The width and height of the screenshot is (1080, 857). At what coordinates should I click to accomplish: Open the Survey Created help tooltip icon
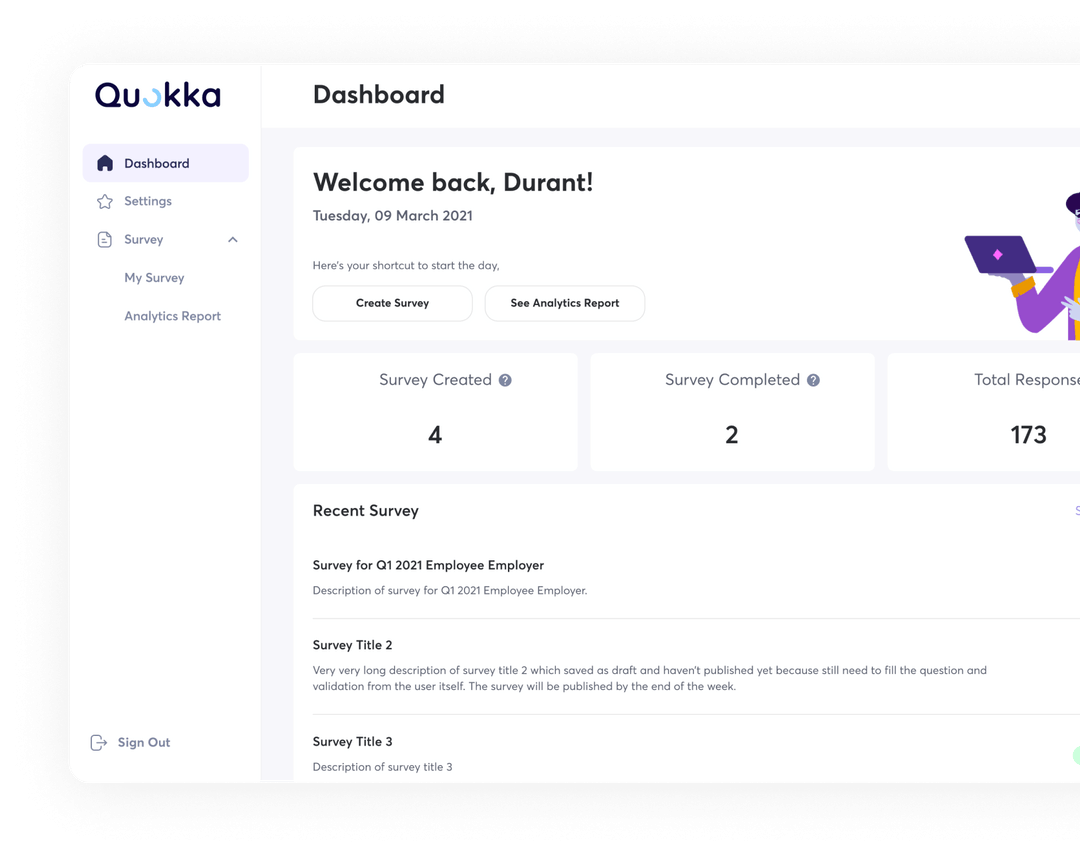(x=504, y=380)
